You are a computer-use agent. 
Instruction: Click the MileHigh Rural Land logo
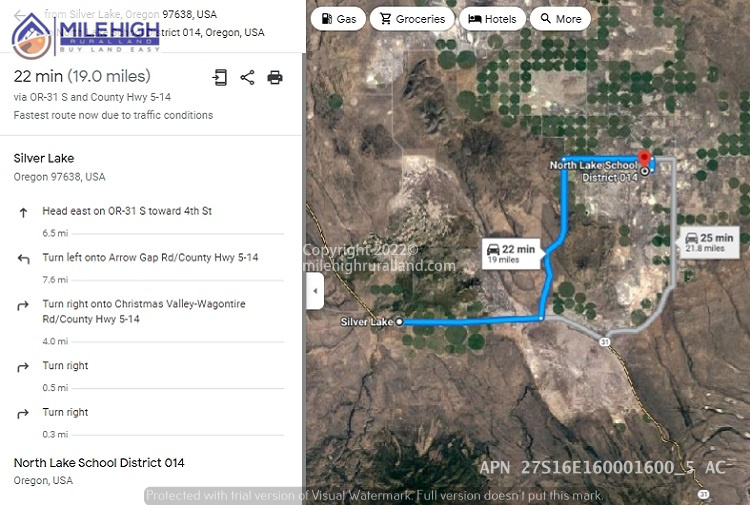tap(85, 35)
